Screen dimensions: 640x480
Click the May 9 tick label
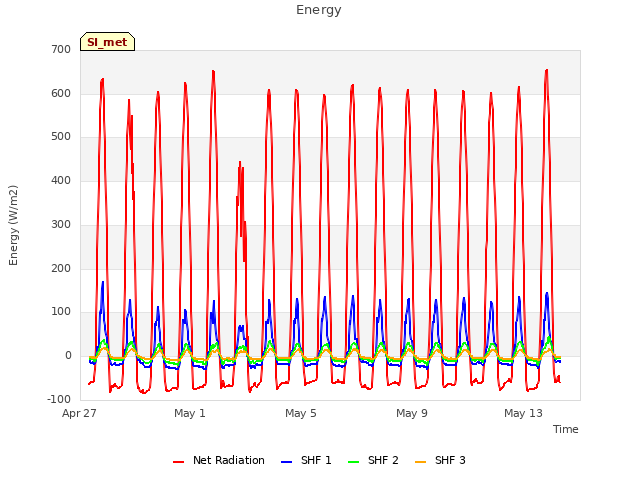[x=412, y=413]
